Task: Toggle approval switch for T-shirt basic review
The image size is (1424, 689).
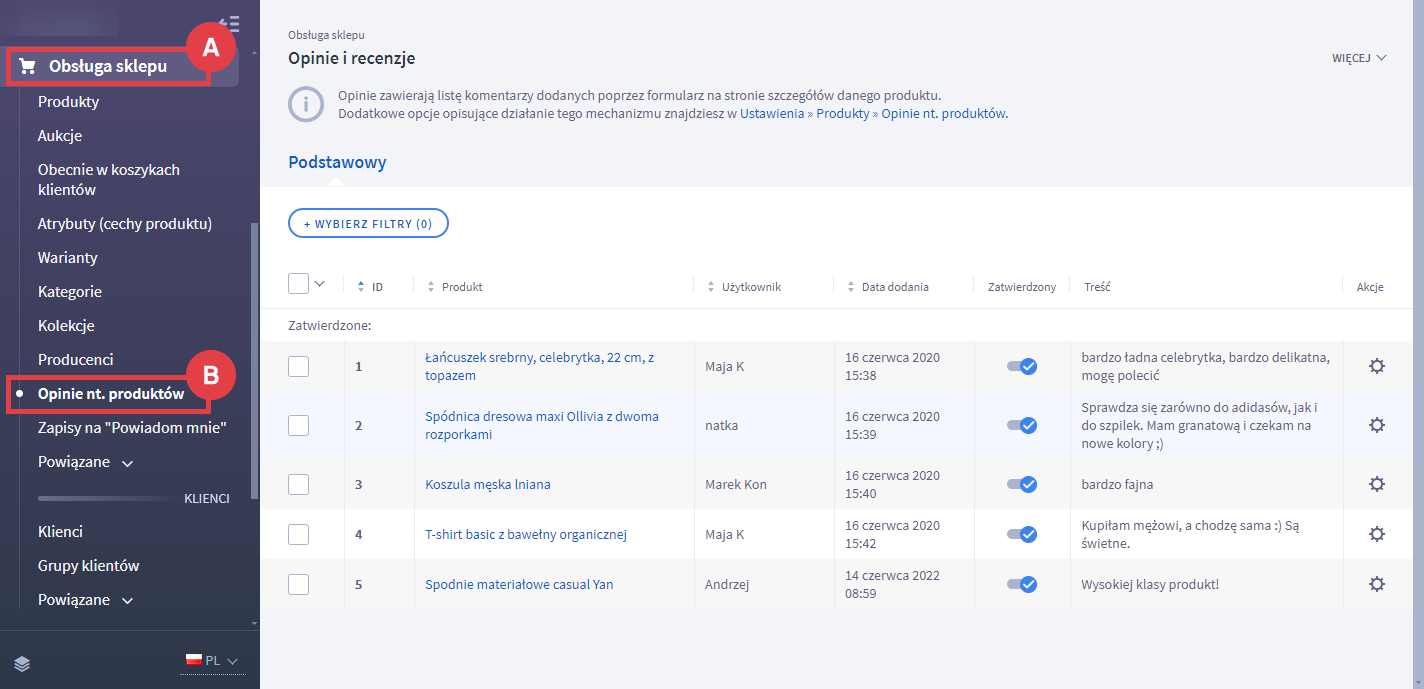Action: (x=1021, y=534)
